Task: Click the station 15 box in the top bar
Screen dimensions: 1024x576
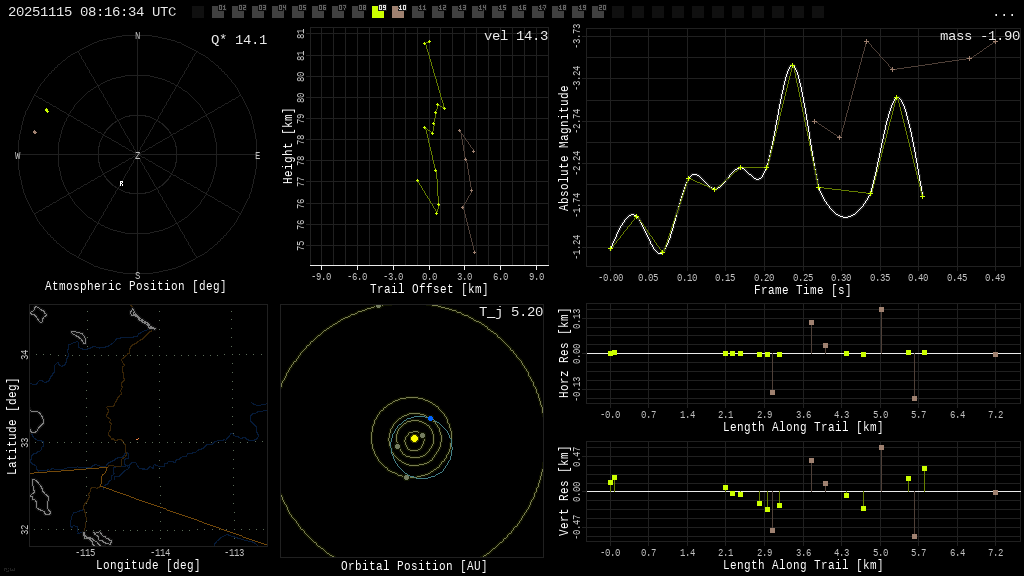Action: [x=498, y=12]
